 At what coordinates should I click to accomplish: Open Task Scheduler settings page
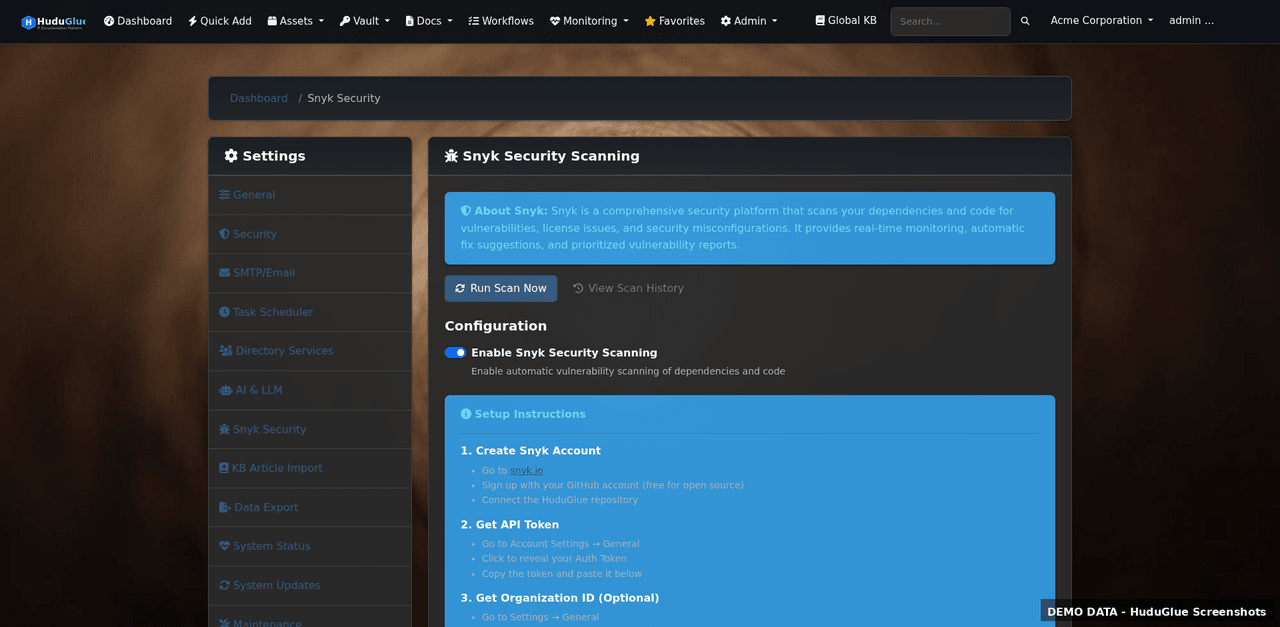click(x=310, y=312)
